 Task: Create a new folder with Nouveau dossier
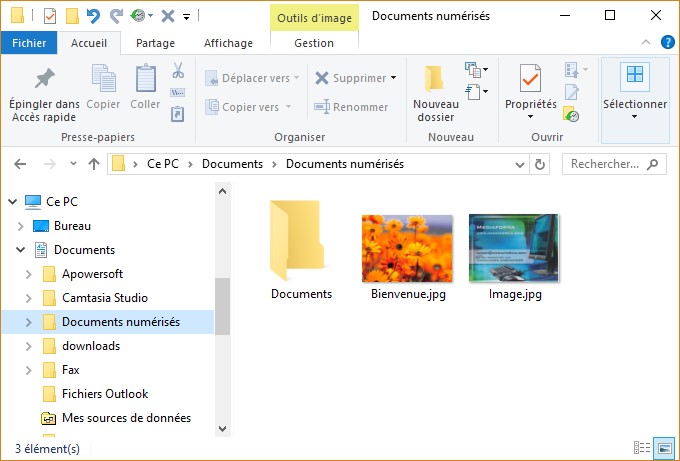pyautogui.click(x=435, y=93)
